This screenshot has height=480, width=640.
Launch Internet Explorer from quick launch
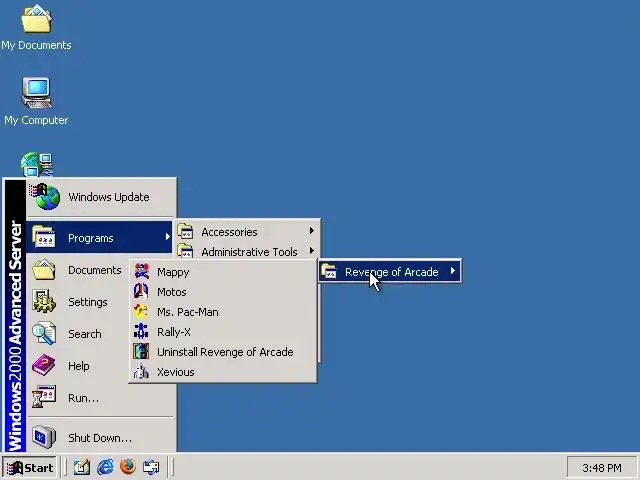105,467
